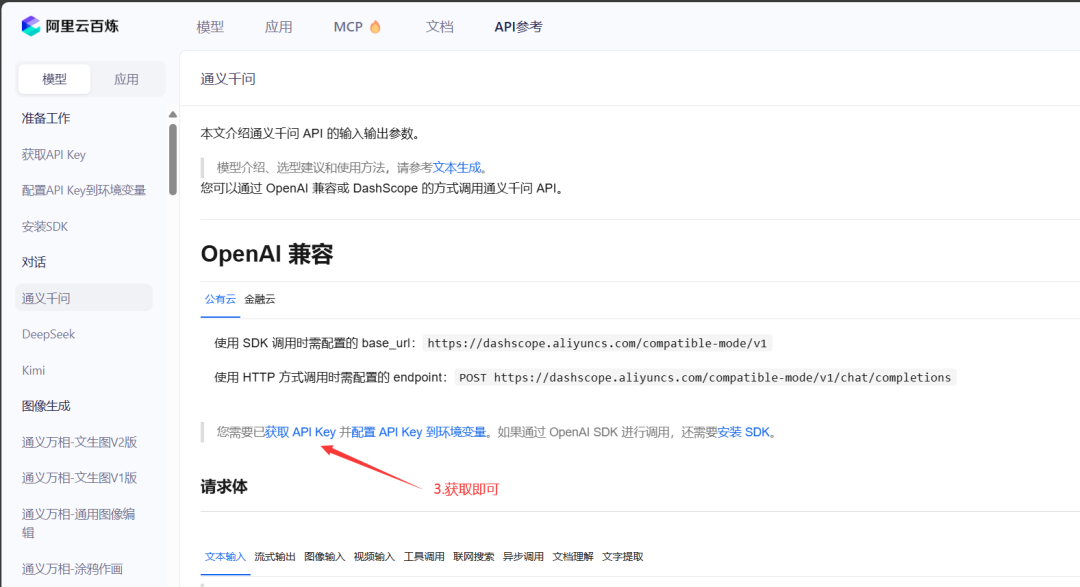Open the API参考 top navigation item
This screenshot has width=1080, height=587.
coord(519,27)
